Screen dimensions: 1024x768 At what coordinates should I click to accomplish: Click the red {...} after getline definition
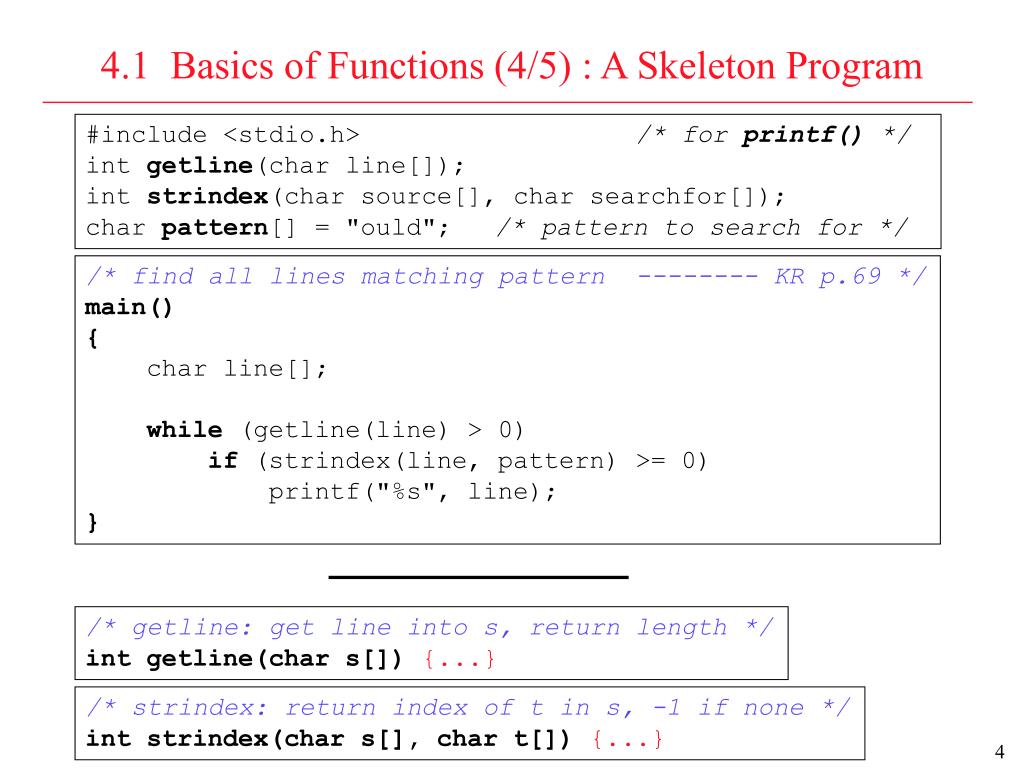(460, 658)
